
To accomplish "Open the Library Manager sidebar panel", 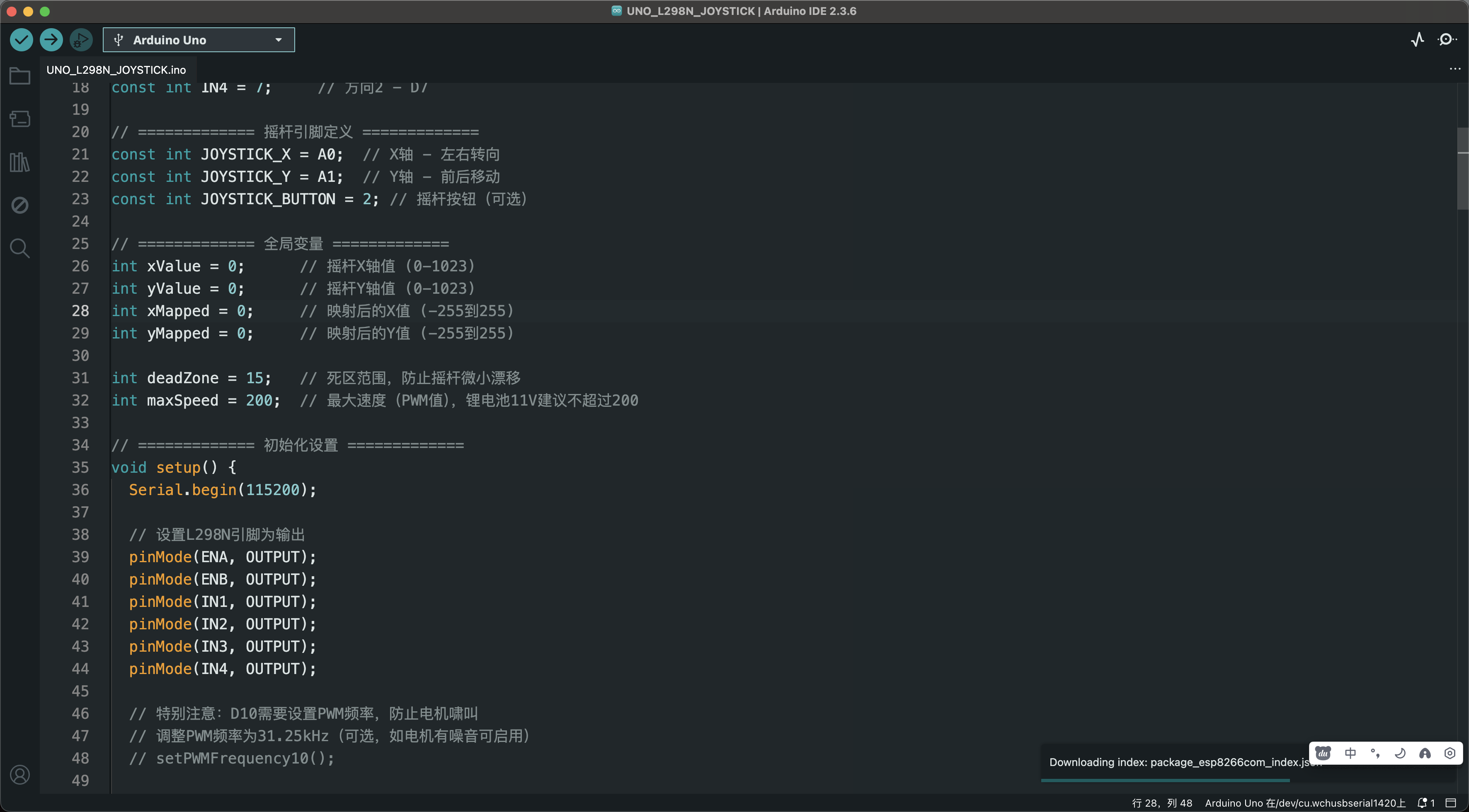I will pyautogui.click(x=20, y=162).
